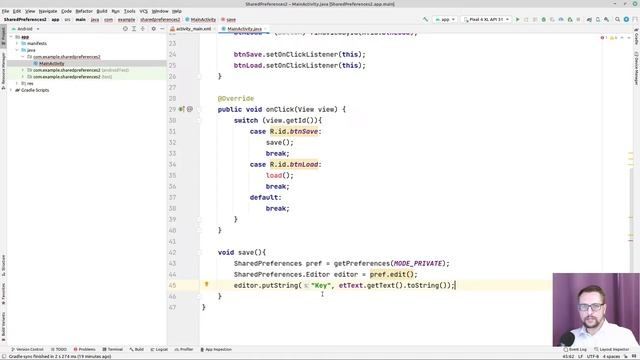Click the UTF-8 encoding in status bar

pyautogui.click(x=593, y=356)
